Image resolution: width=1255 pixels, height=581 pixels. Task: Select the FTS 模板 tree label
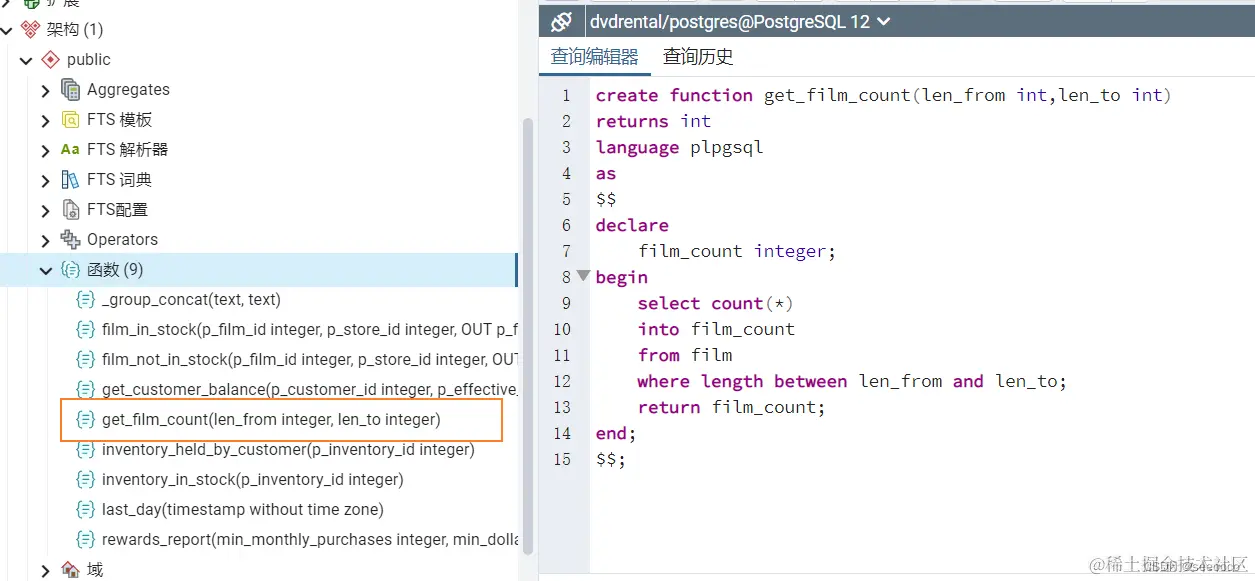tap(119, 120)
